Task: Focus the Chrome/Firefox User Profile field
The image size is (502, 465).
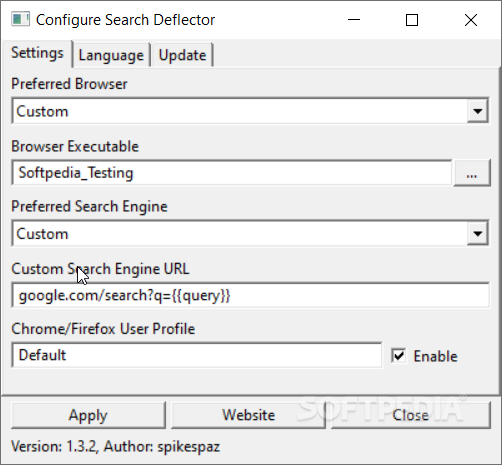Action: 197,355
